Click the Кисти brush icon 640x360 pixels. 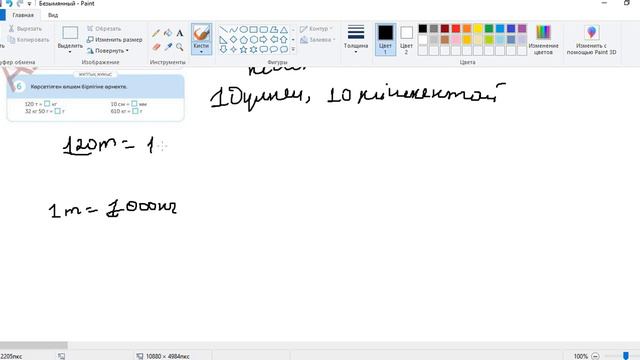tap(201, 33)
